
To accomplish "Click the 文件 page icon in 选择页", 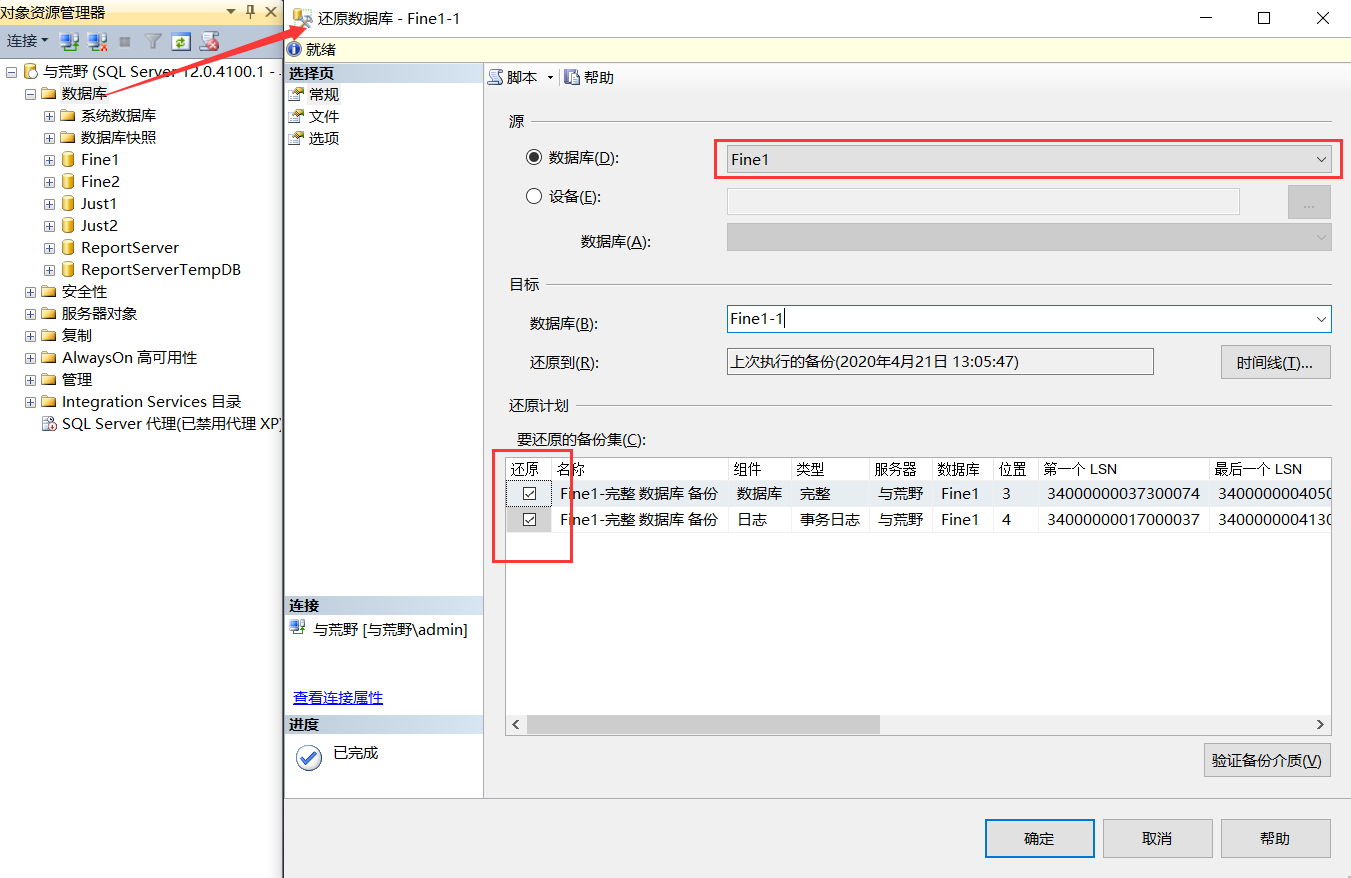I will tap(296, 116).
